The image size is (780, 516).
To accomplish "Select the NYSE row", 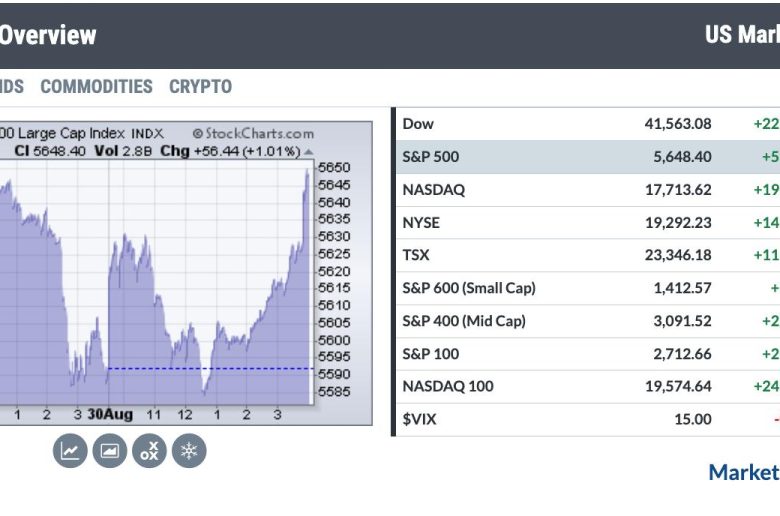I will point(588,222).
